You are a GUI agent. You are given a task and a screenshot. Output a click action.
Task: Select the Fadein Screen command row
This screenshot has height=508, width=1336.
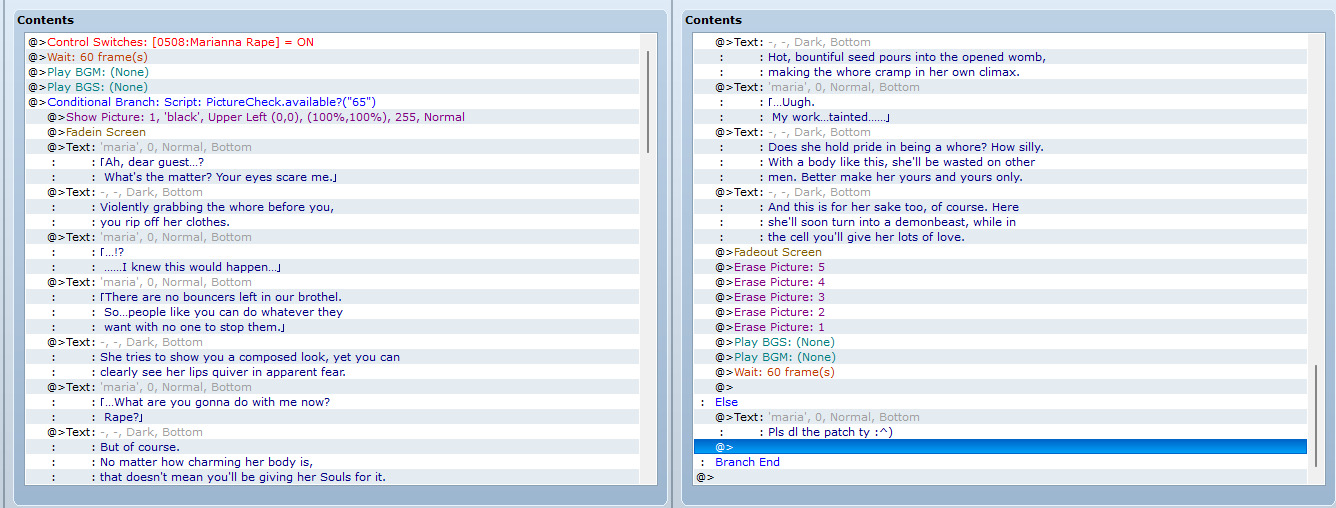tap(332, 132)
